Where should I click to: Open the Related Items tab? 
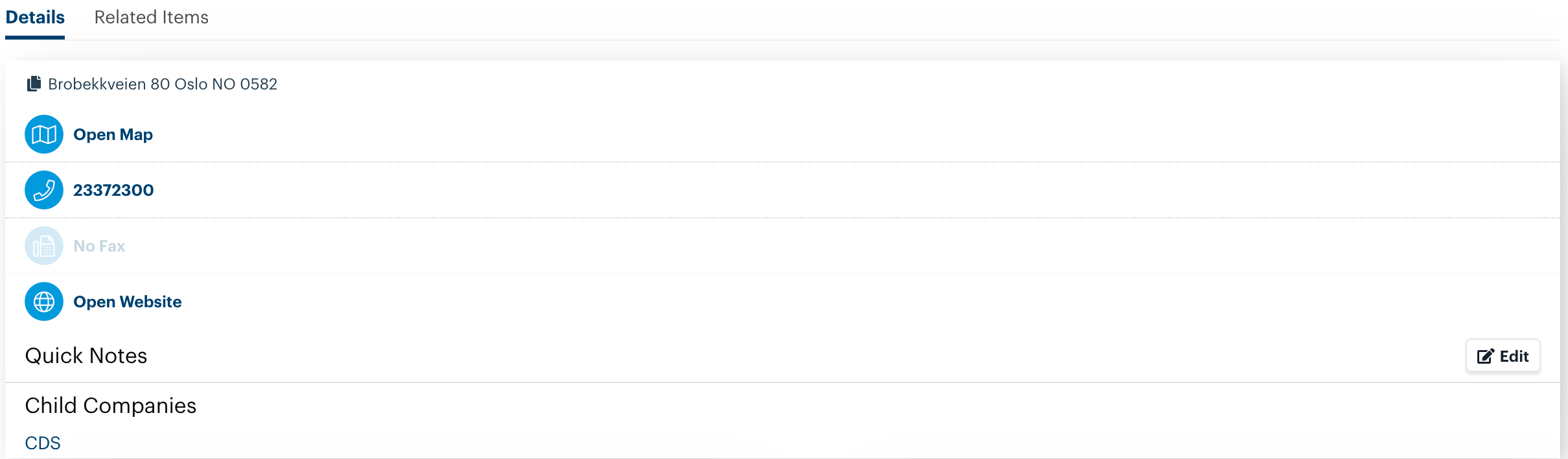click(x=152, y=18)
